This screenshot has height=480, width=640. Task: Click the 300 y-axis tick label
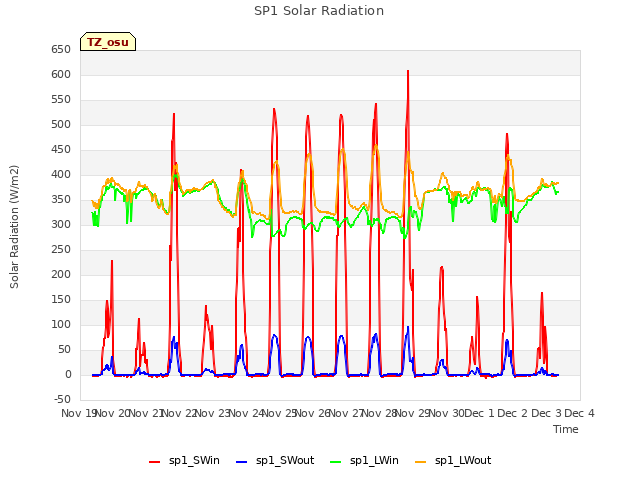pos(61,224)
